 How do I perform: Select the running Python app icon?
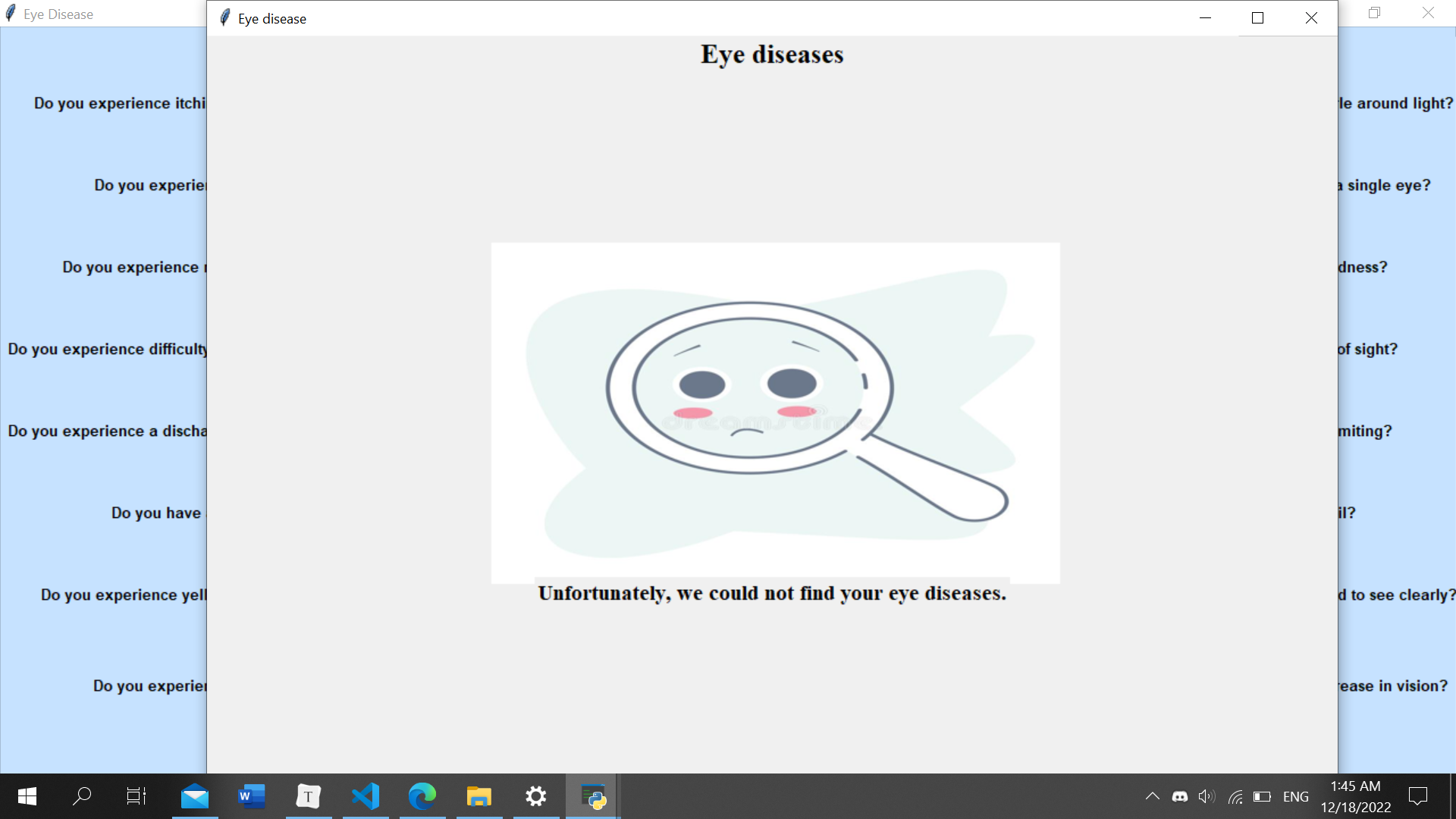pyautogui.click(x=593, y=796)
